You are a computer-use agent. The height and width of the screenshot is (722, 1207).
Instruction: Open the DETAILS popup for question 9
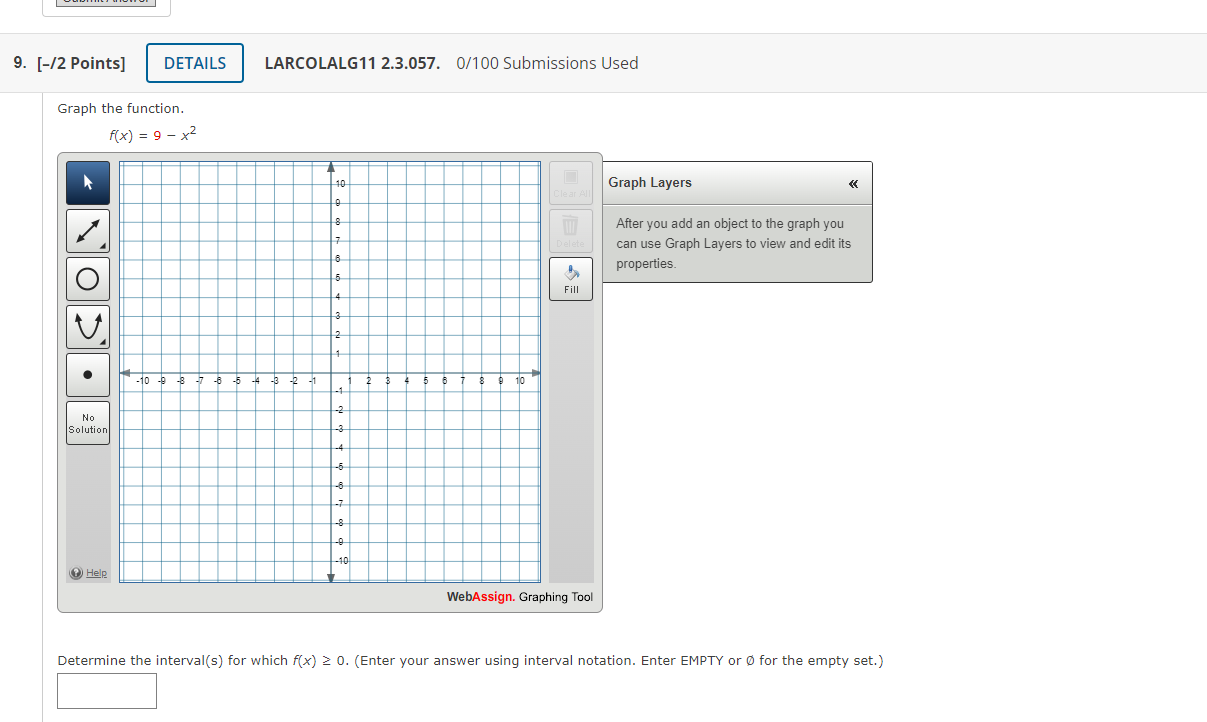194,62
